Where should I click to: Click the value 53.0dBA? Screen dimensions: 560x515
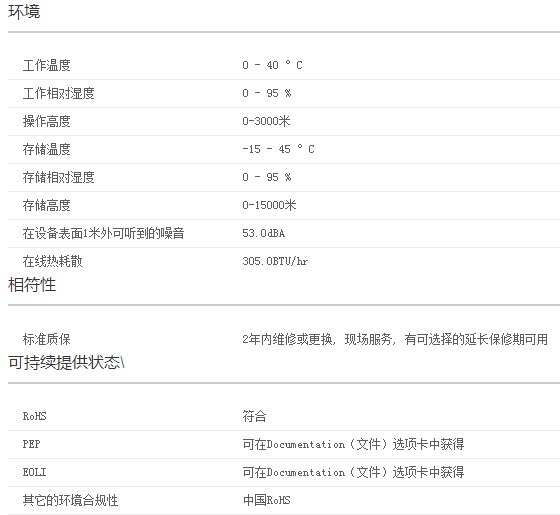(264, 234)
